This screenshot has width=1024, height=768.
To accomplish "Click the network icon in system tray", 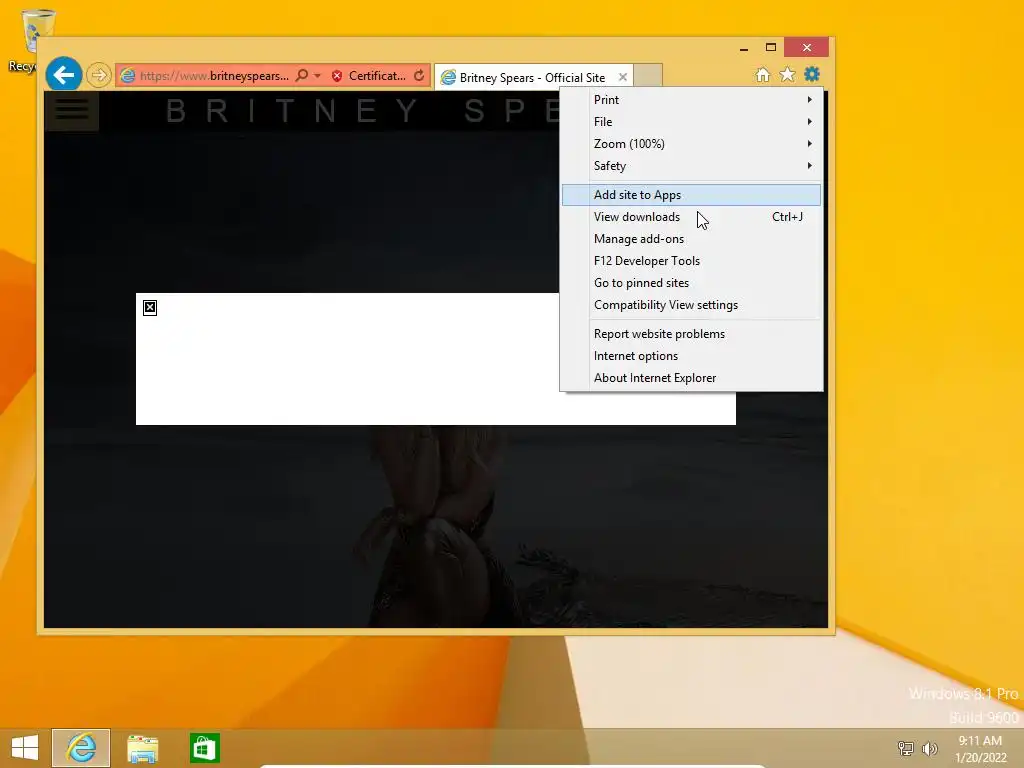I will pos(905,748).
